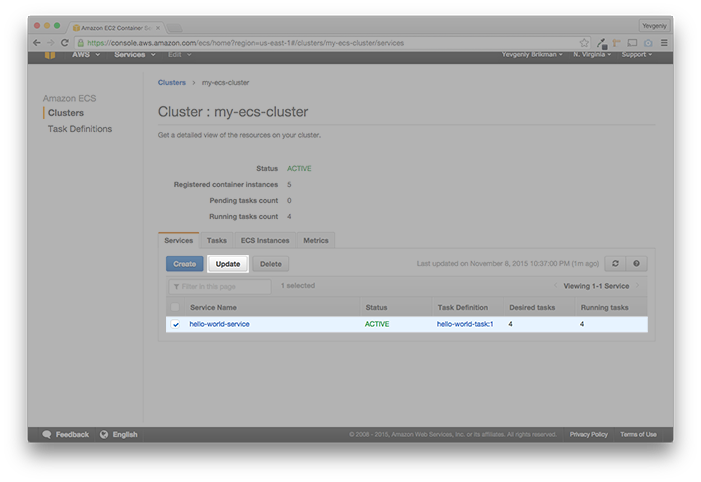Viewport: 701px width, 482px height.
Task: Click the English language button
Action: [x=119, y=434]
